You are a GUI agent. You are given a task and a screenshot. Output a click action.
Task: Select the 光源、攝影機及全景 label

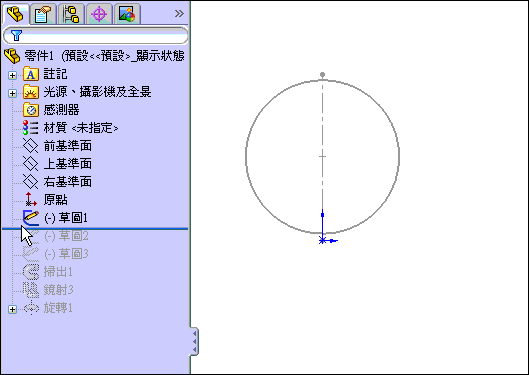point(97,92)
